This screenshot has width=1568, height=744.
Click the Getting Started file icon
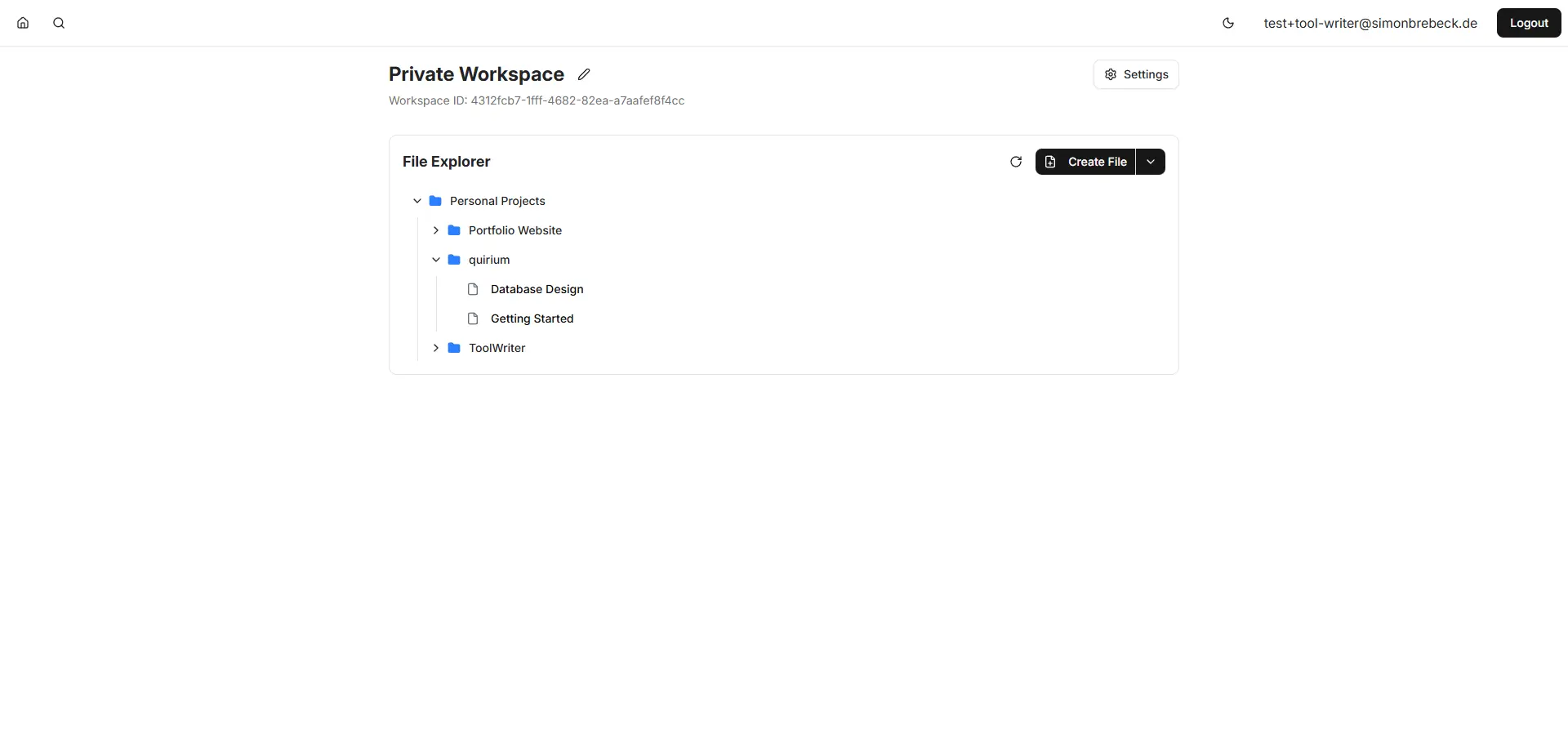tap(473, 319)
